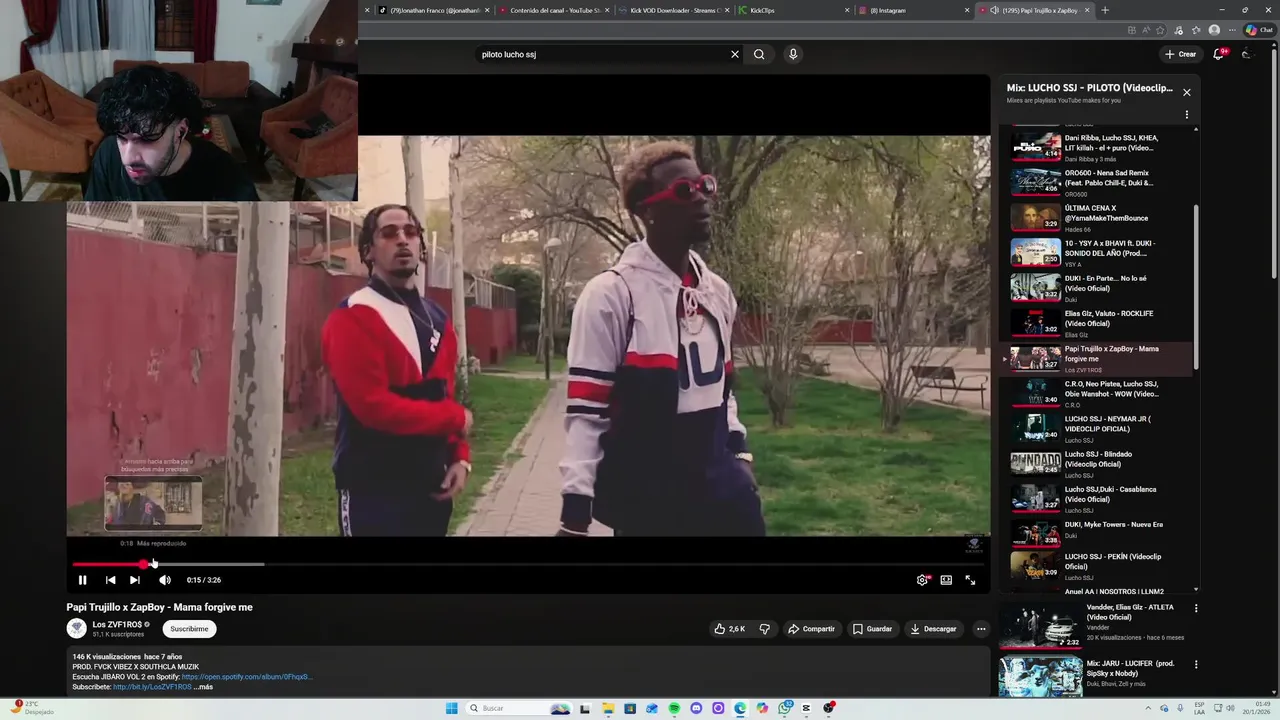Switch to the Instagram browser tab
The height and width of the screenshot is (720, 1280).
910,10
